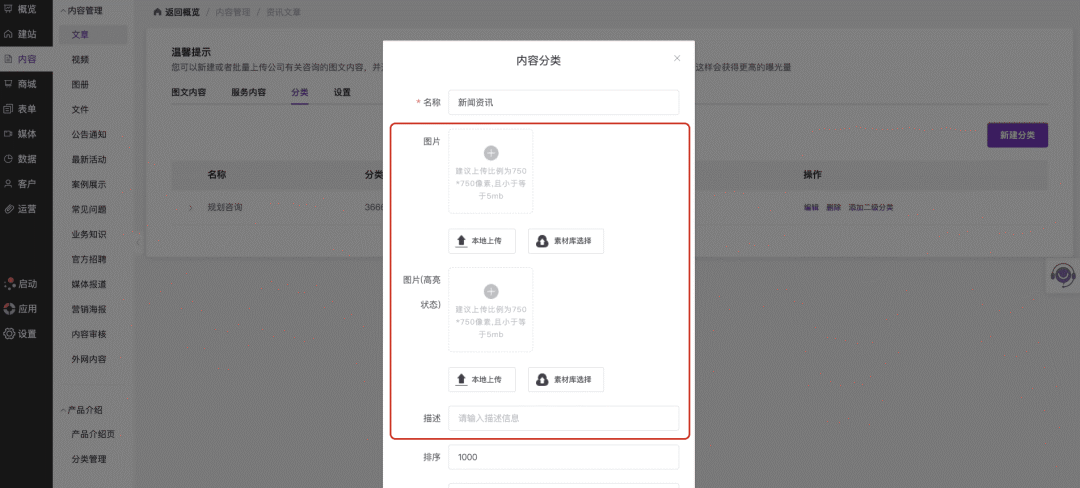
Task: Open customer service headset widget
Action: (1063, 275)
